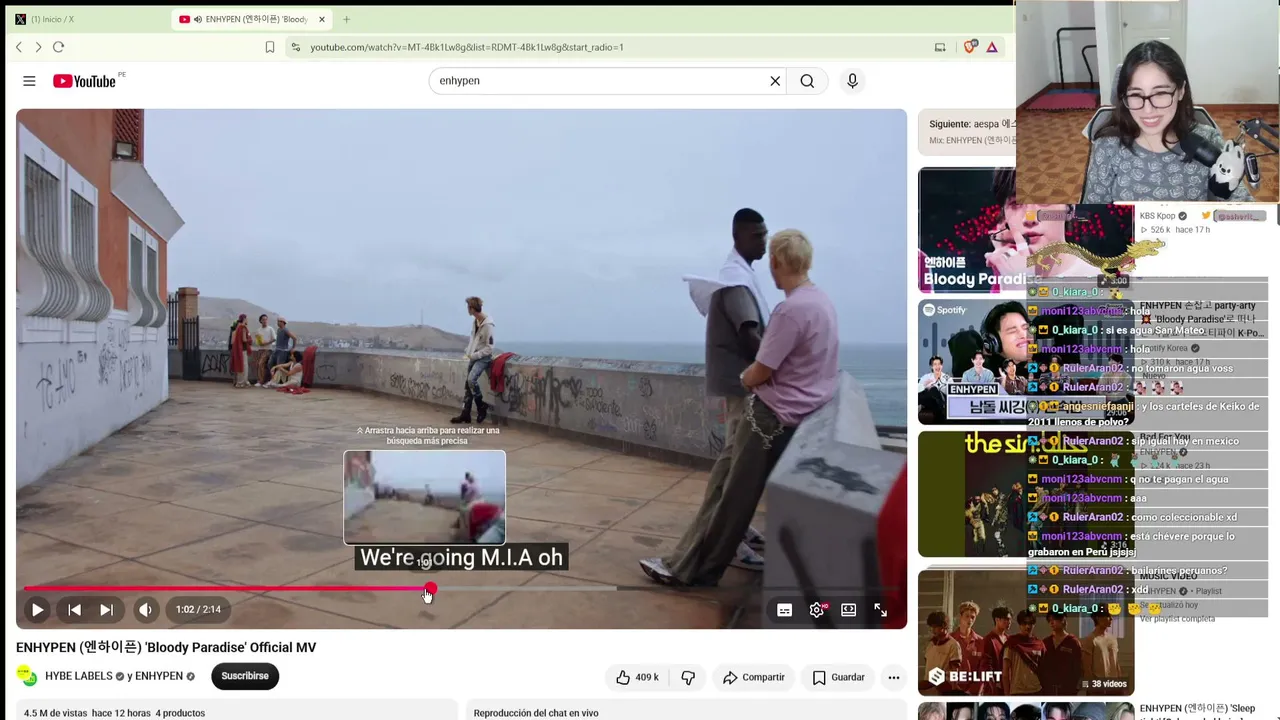Dislike the video
This screenshot has width=1280, height=720.
point(688,677)
